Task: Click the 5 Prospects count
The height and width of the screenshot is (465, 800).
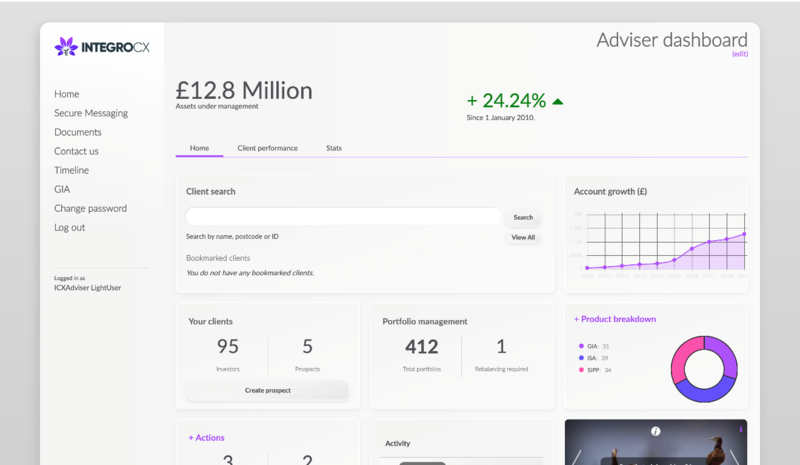Action: pyautogui.click(x=307, y=347)
